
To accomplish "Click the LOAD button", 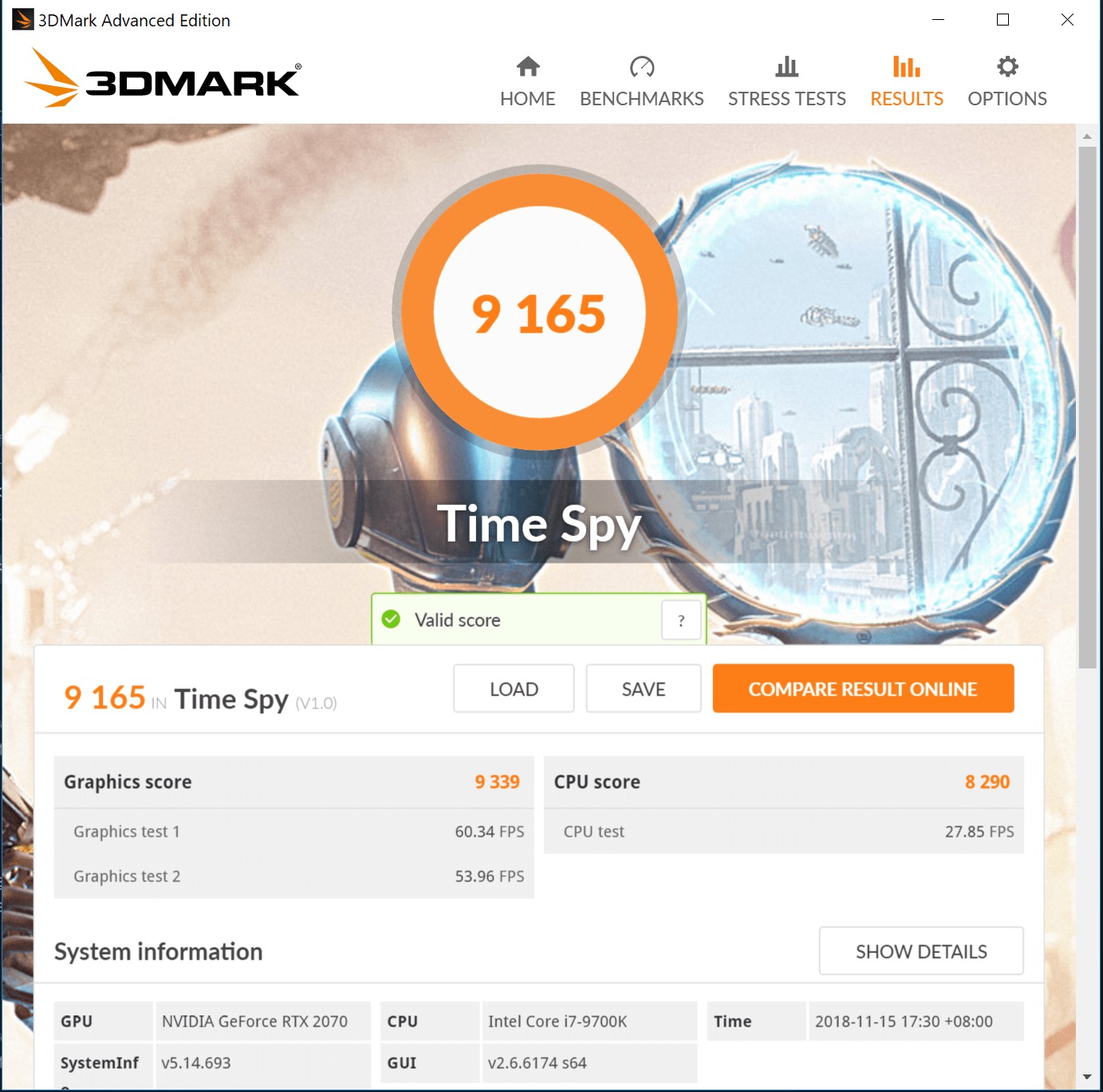I will [514, 688].
